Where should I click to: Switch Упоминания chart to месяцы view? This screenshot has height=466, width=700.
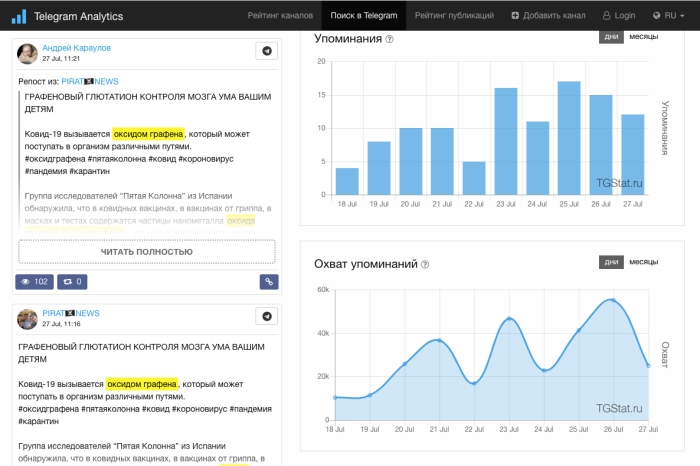[643, 37]
